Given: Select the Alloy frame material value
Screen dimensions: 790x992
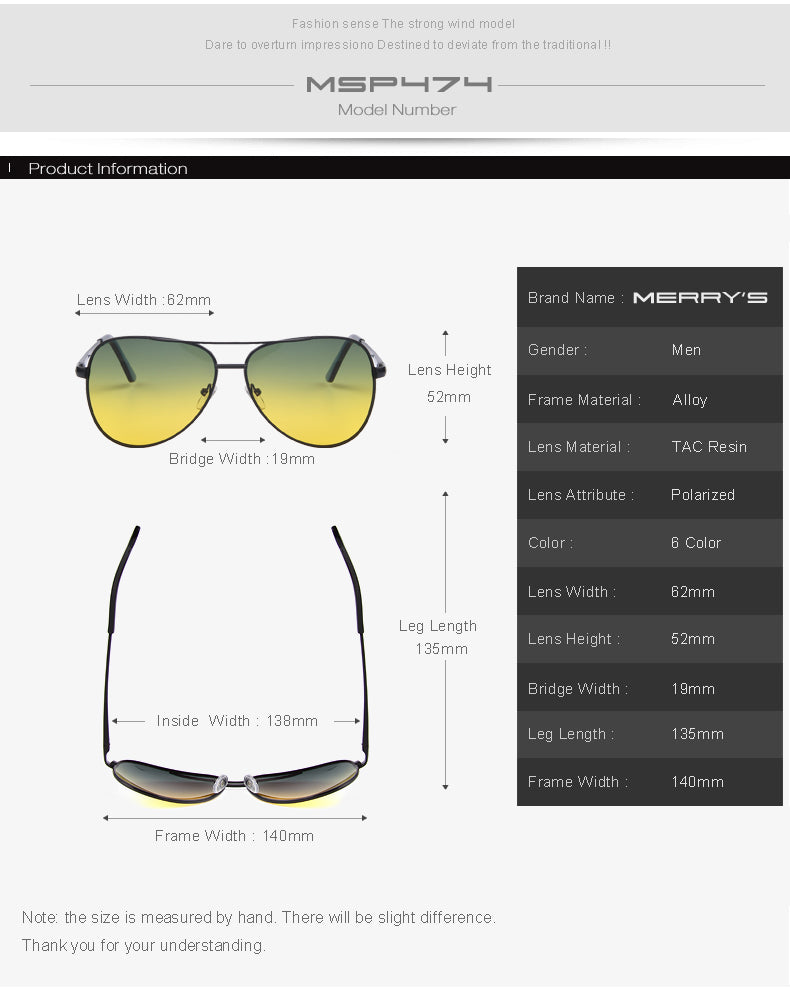Looking at the screenshot, I should tap(690, 400).
